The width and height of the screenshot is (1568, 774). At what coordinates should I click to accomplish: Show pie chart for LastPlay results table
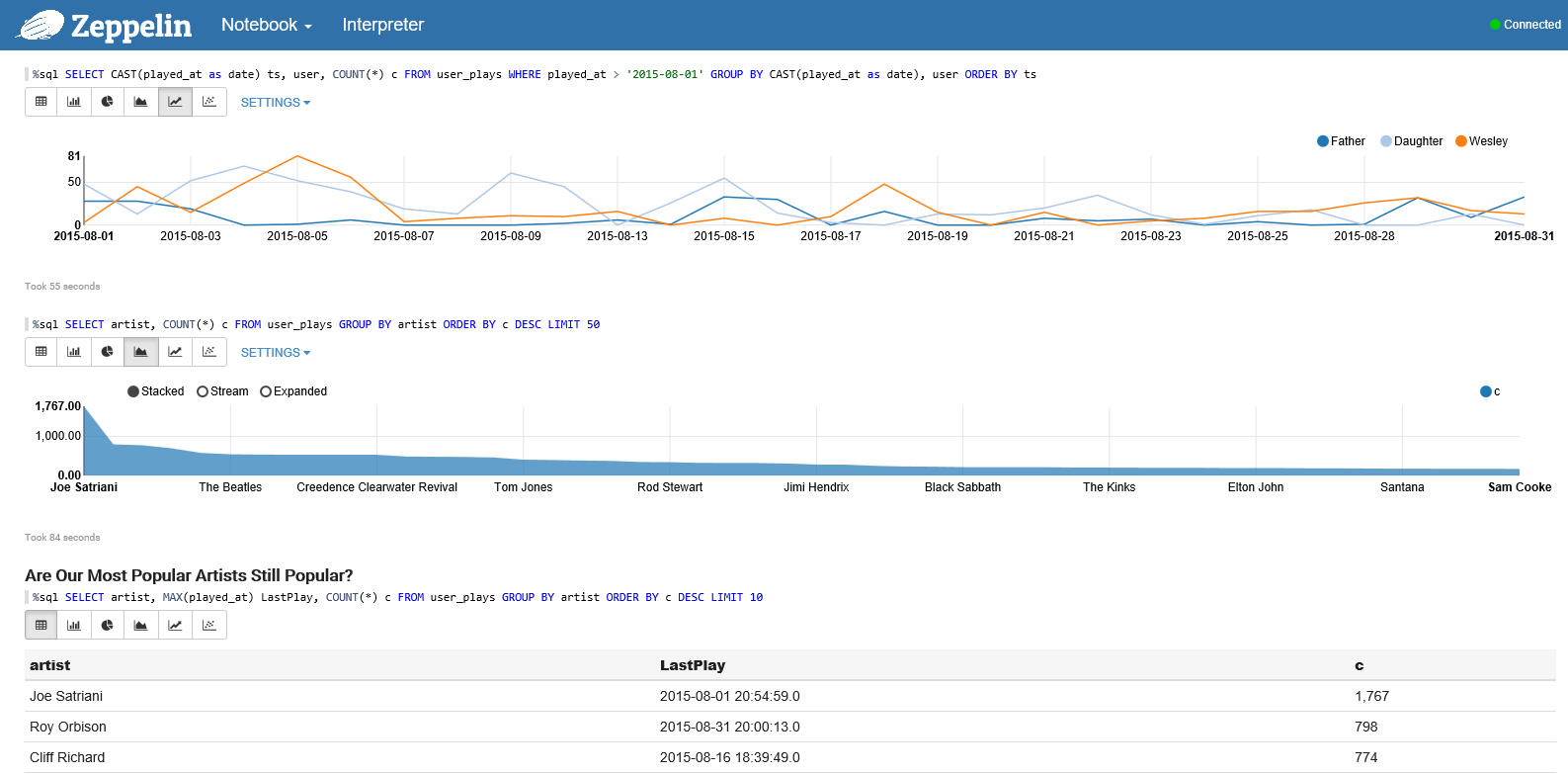click(108, 625)
